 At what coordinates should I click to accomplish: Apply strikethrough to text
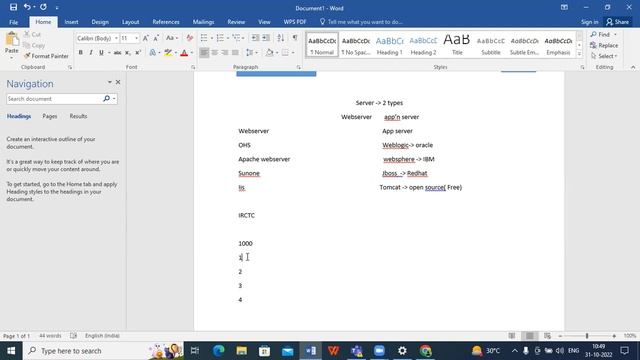pyautogui.click(x=117, y=53)
